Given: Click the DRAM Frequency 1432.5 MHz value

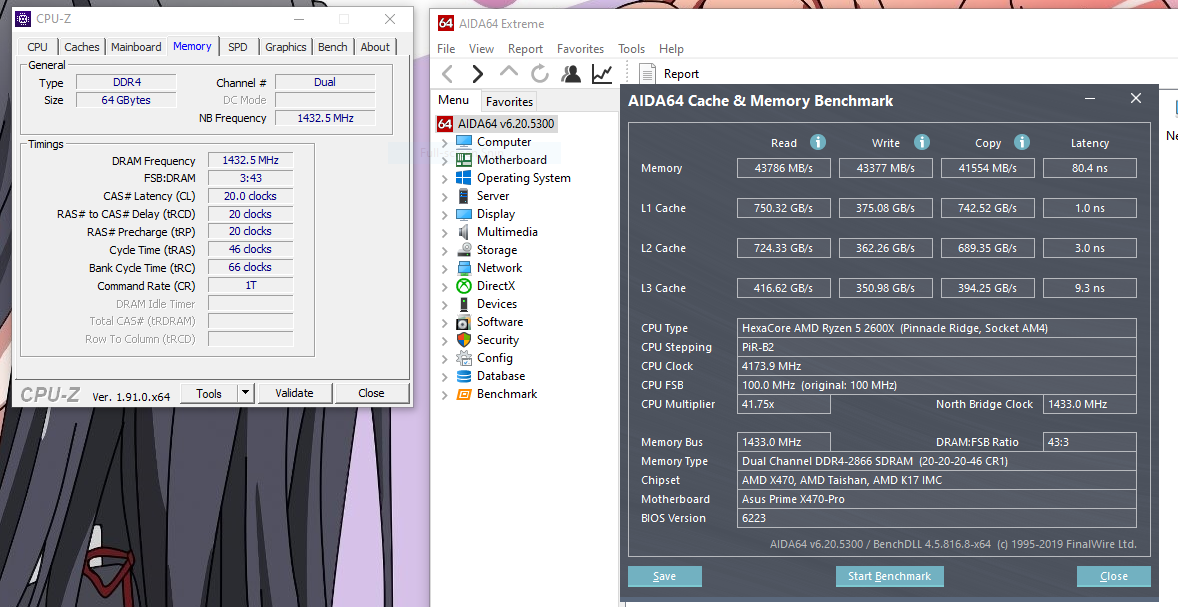Looking at the screenshot, I should pyautogui.click(x=250, y=160).
